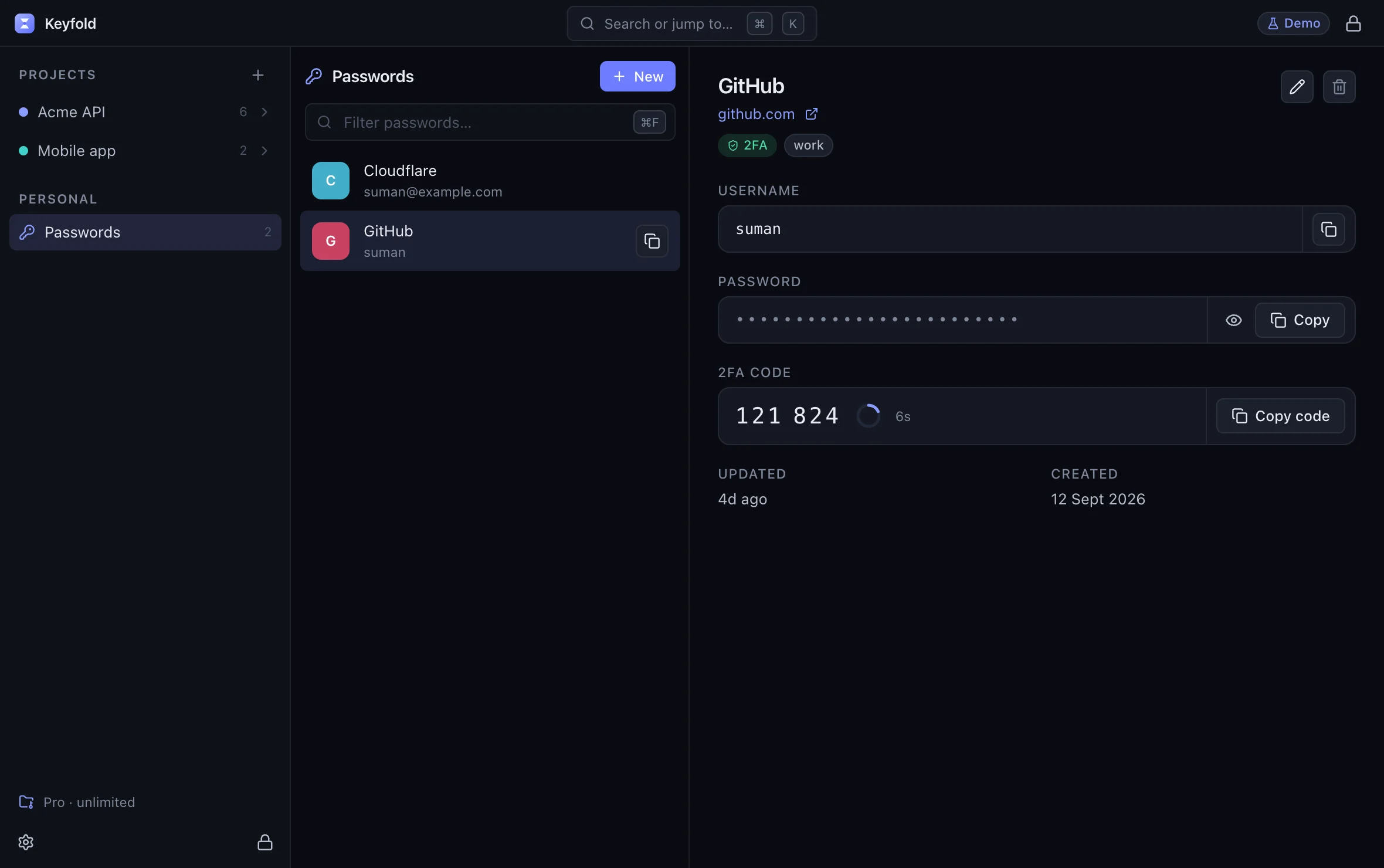
Task: Copy GitHub from list row icon
Action: click(652, 241)
